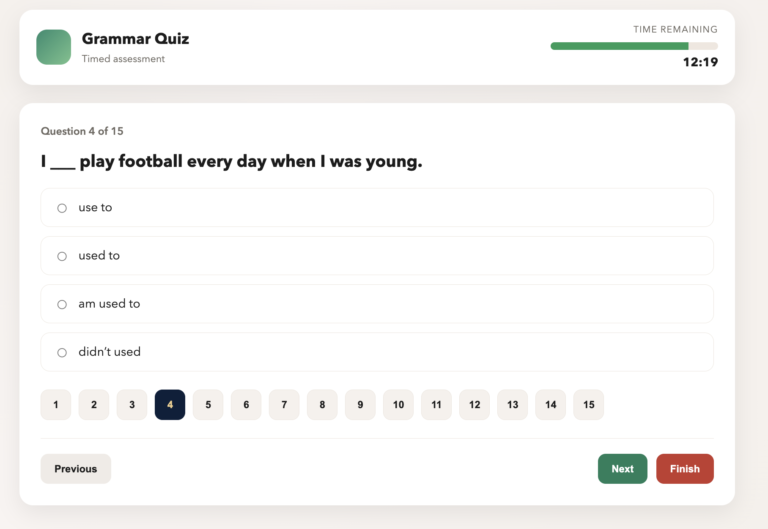The height and width of the screenshot is (529, 768).
Task: Jump to question 7
Action: click(x=284, y=405)
